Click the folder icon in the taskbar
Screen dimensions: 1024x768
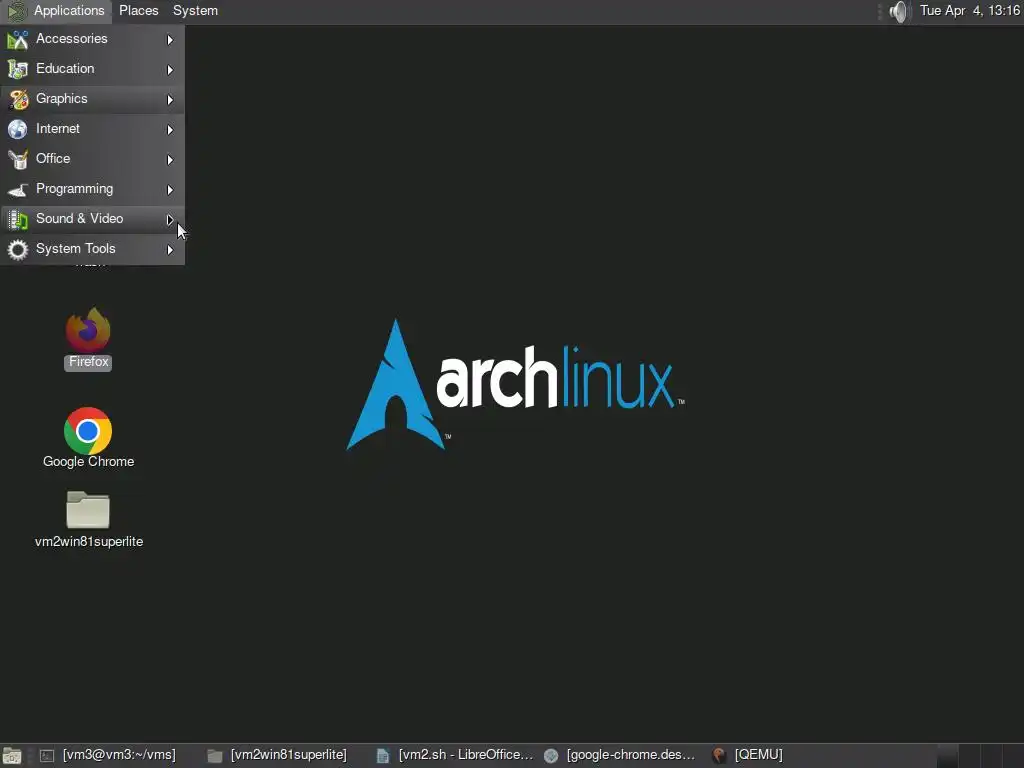(215, 756)
